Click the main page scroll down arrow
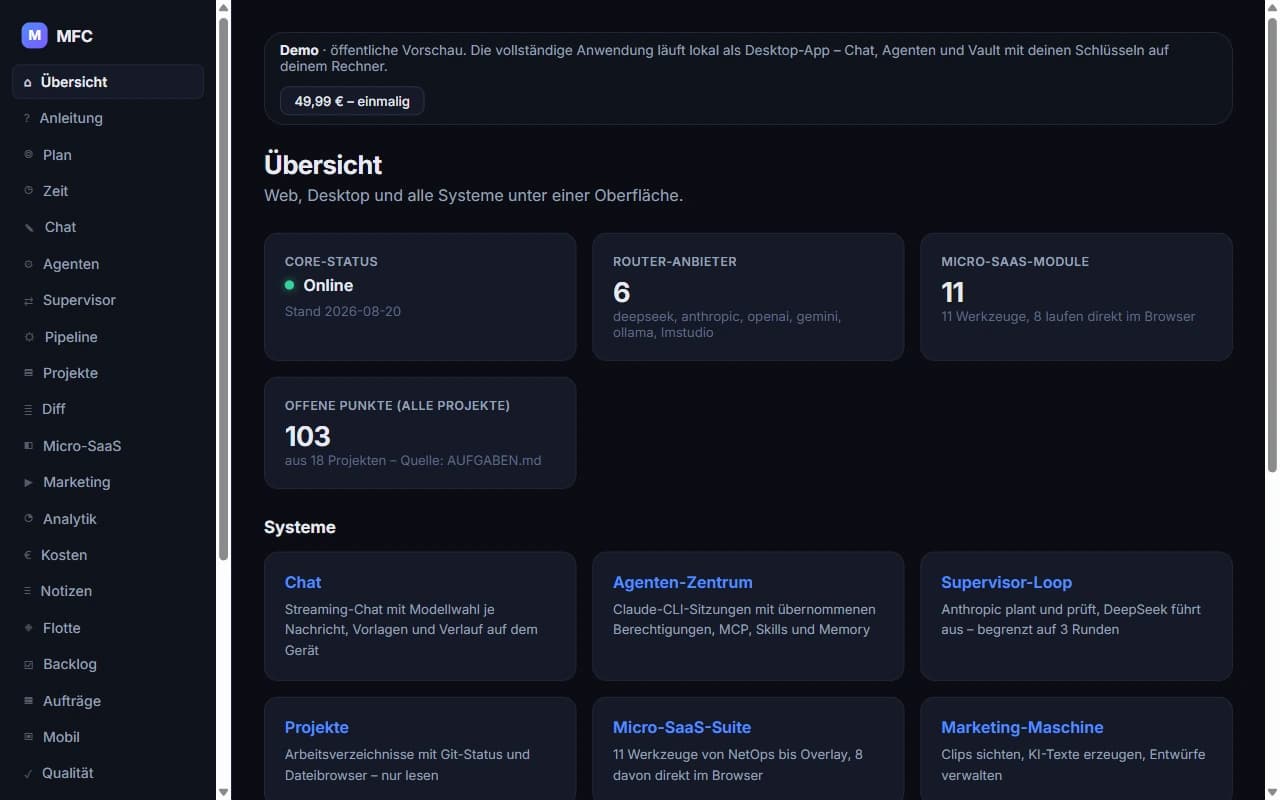This screenshot has height=800, width=1280. point(1273,792)
